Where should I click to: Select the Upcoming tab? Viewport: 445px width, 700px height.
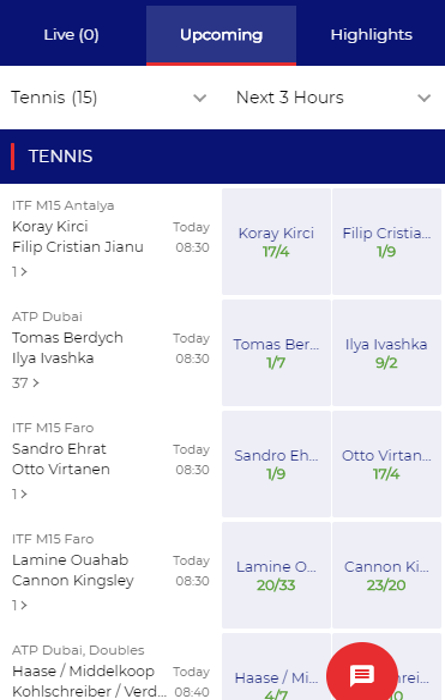tap(221, 35)
